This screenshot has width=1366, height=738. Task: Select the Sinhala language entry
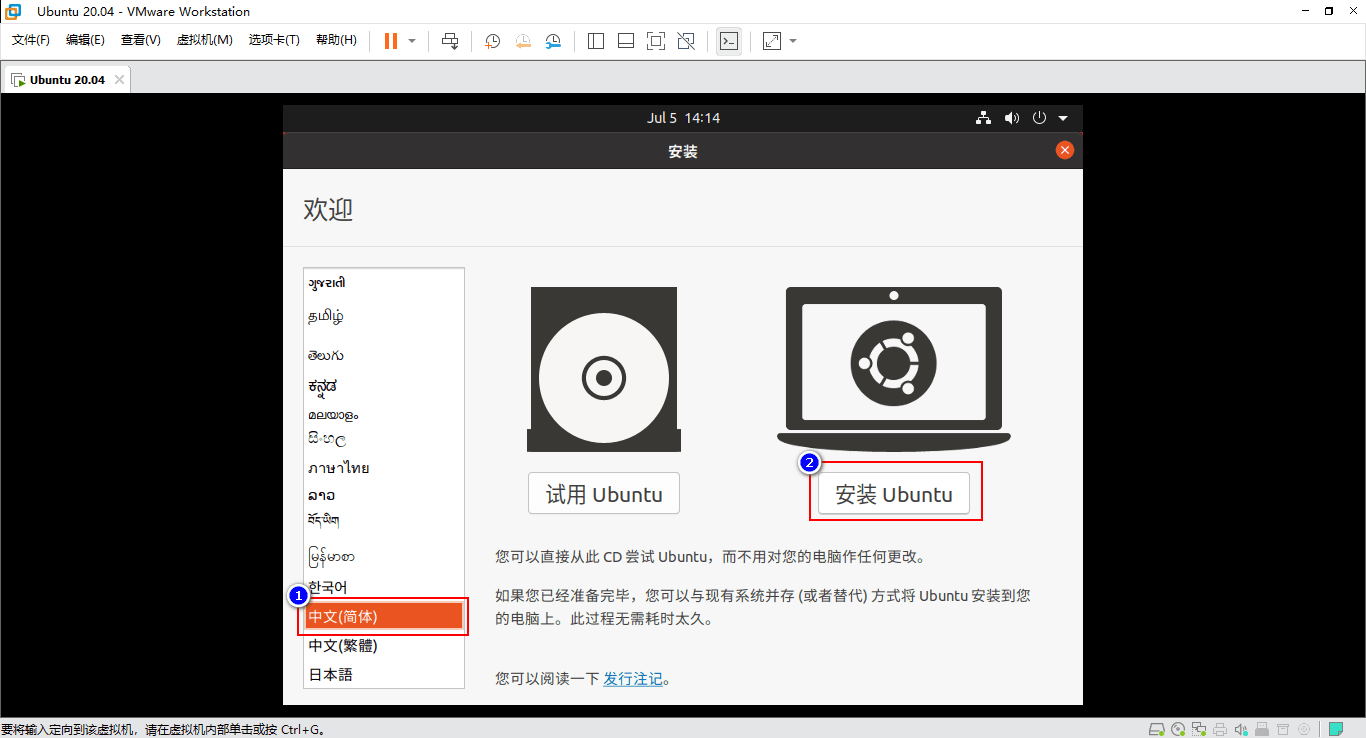tap(384, 439)
